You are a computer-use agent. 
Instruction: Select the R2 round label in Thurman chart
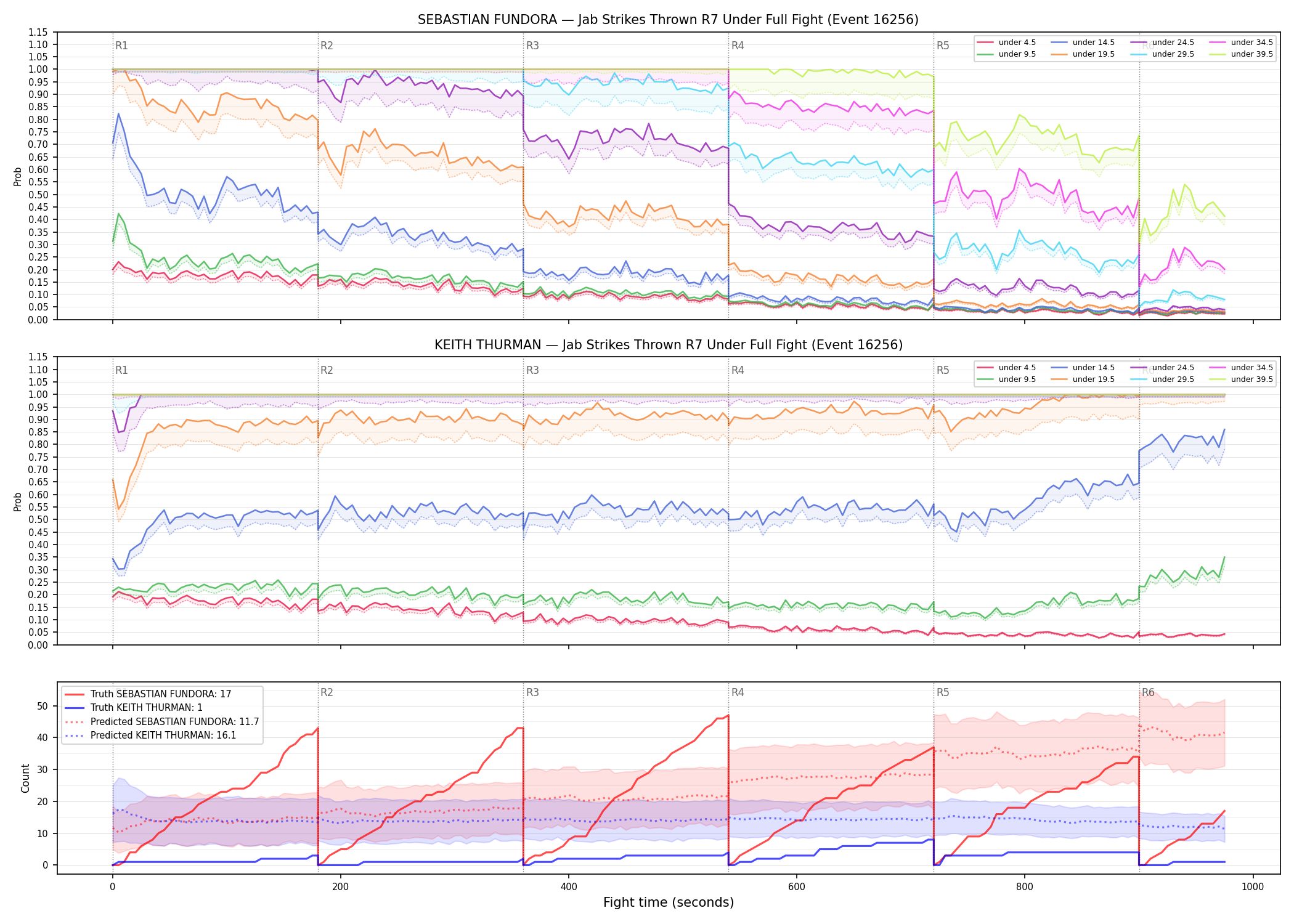[x=327, y=370]
